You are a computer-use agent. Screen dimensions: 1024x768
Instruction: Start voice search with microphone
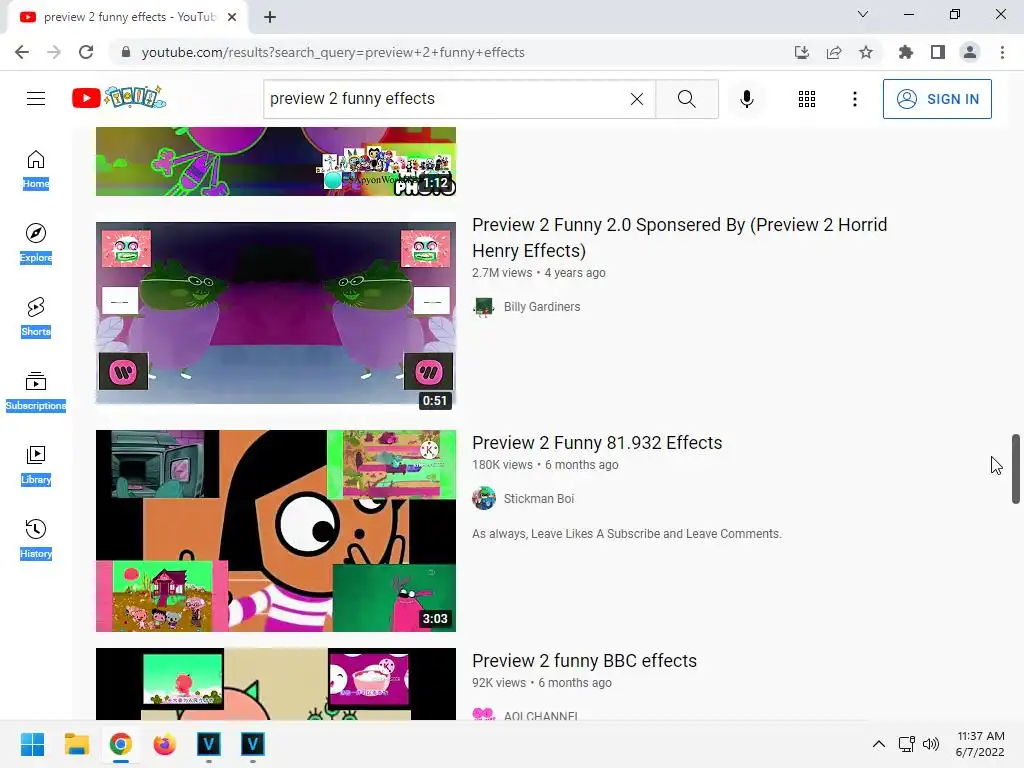tap(746, 99)
